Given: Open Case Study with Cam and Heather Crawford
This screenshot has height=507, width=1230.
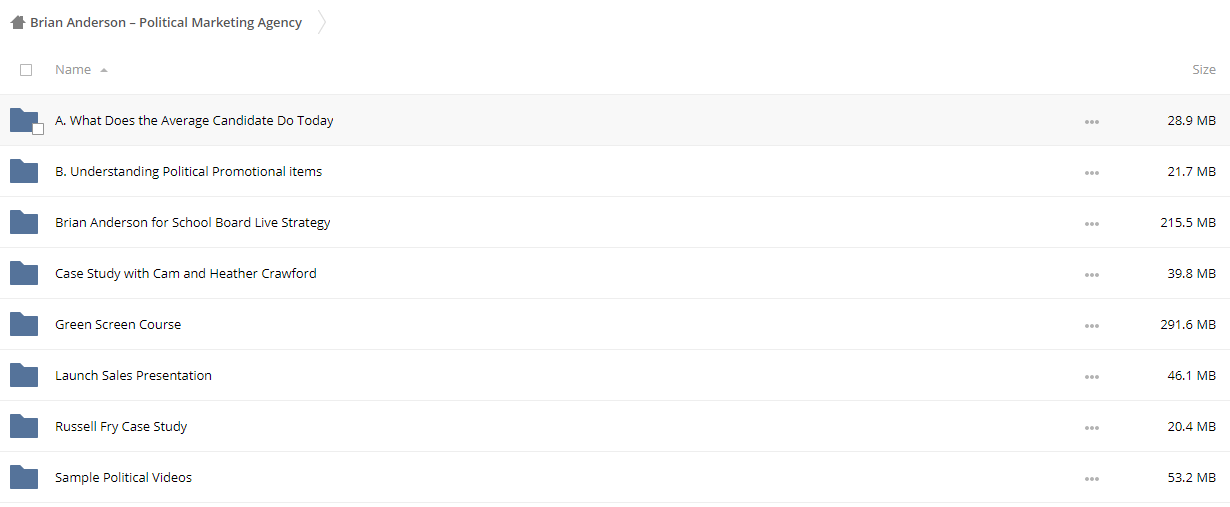Looking at the screenshot, I should pyautogui.click(x=186, y=274).
